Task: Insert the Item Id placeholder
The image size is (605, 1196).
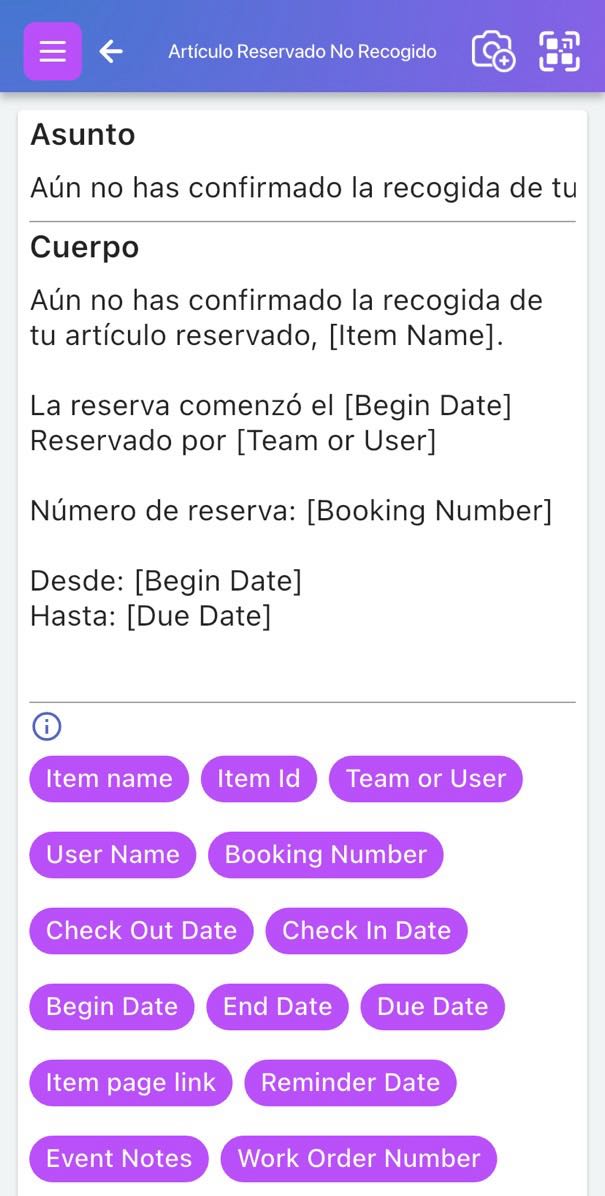Action: (258, 778)
